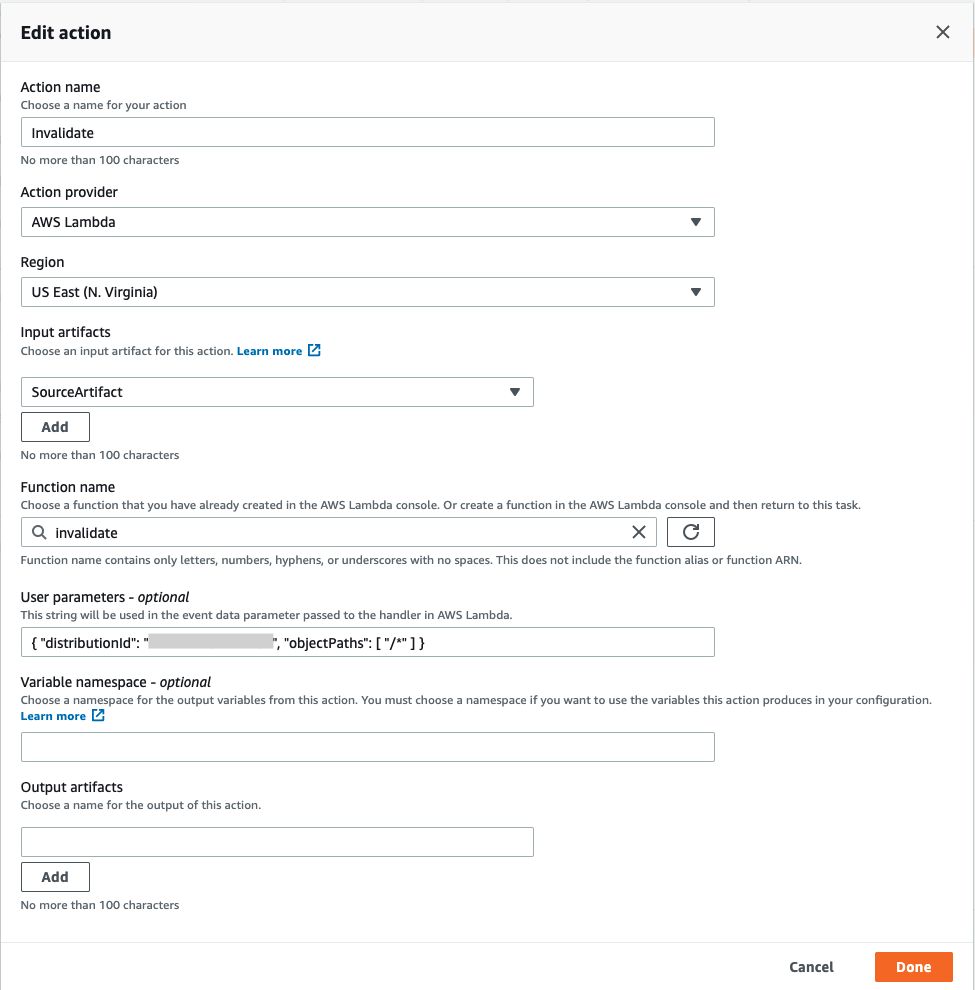Confirm changes with the Done button
Screen dimensions: 975x990
pos(913,967)
